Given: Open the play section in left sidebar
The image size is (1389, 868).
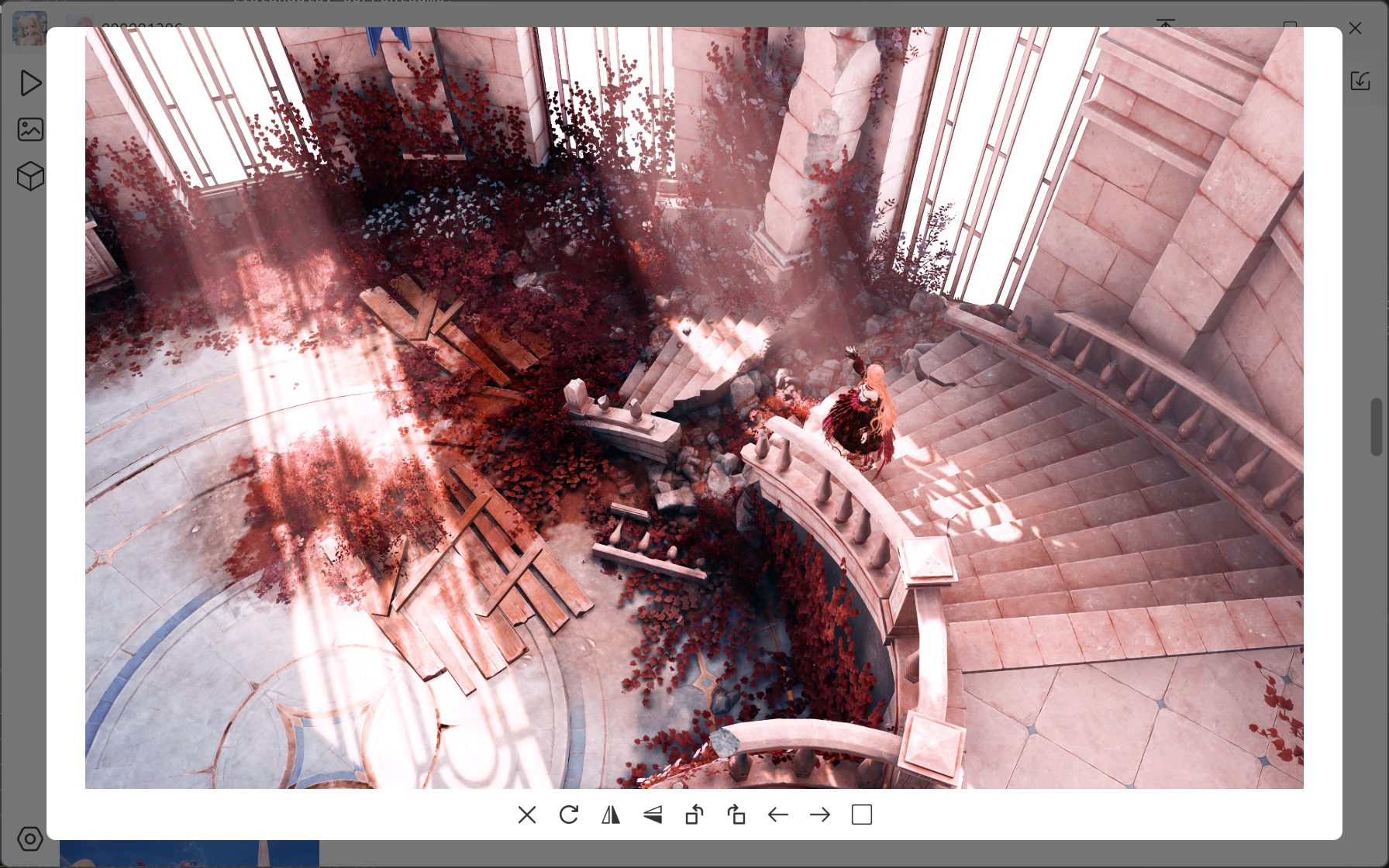Looking at the screenshot, I should tap(30, 83).
